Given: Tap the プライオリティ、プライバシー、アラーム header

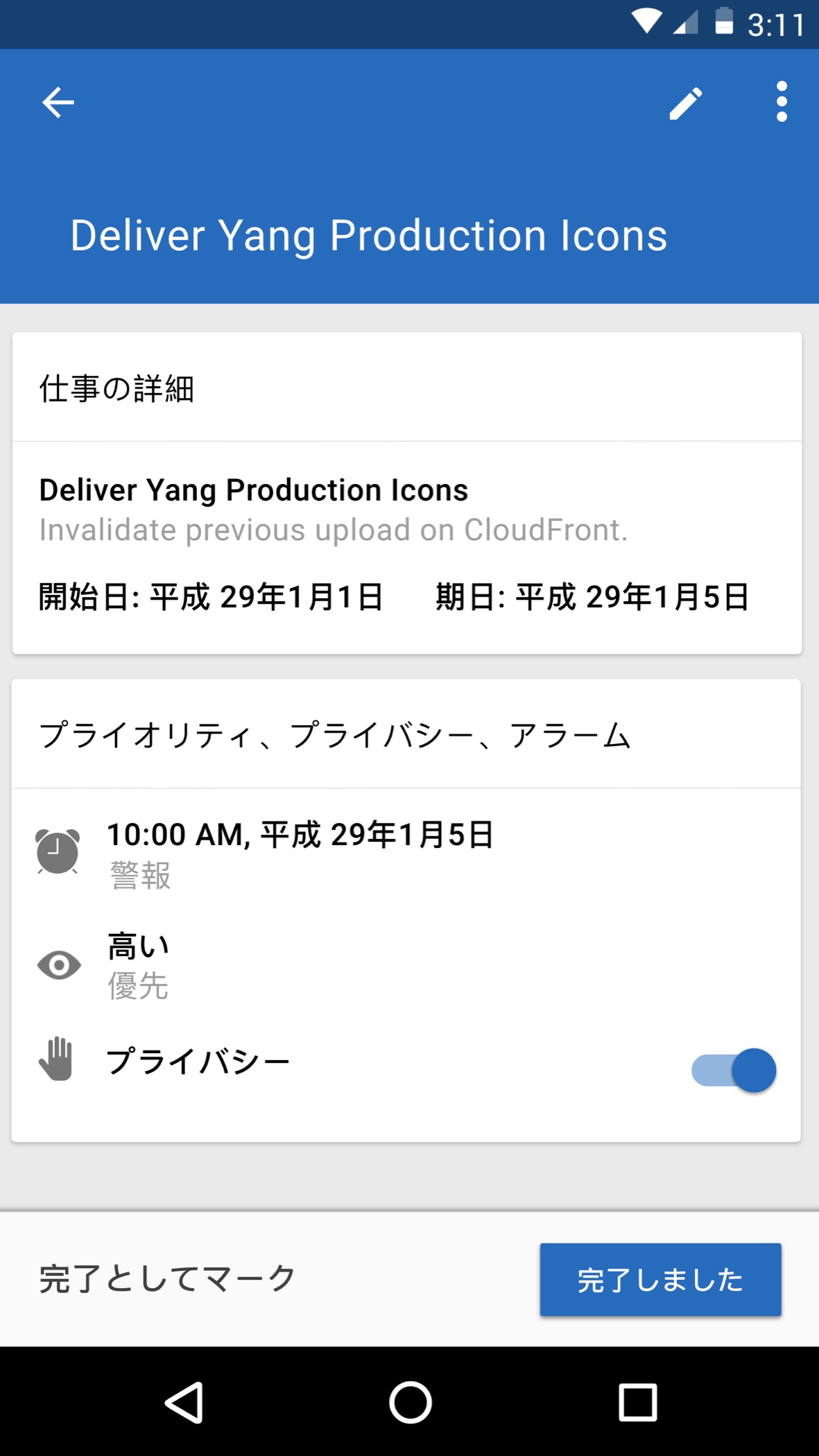Looking at the screenshot, I should click(x=334, y=736).
